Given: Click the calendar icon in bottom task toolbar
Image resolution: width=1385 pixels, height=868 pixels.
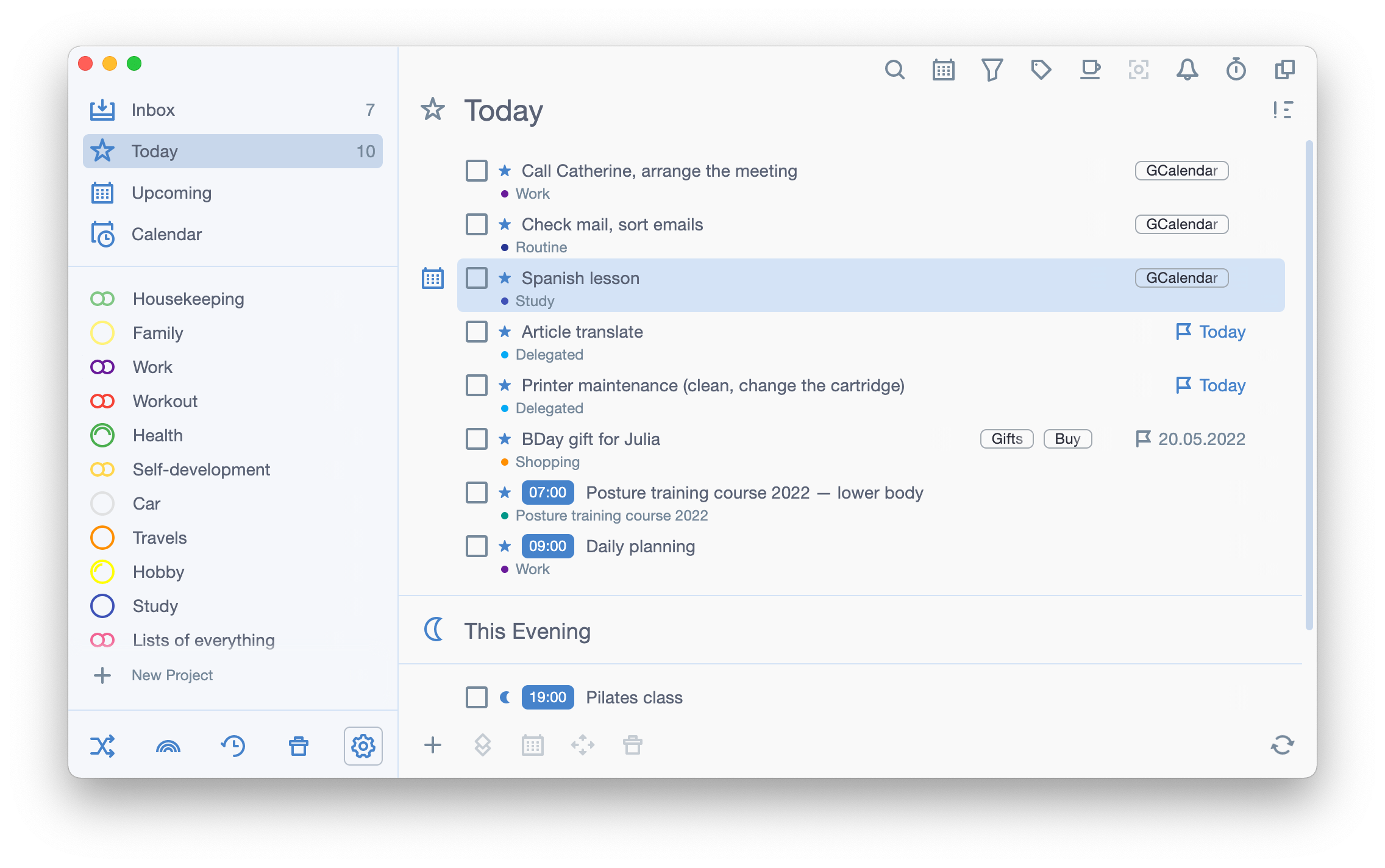Looking at the screenshot, I should 533,745.
